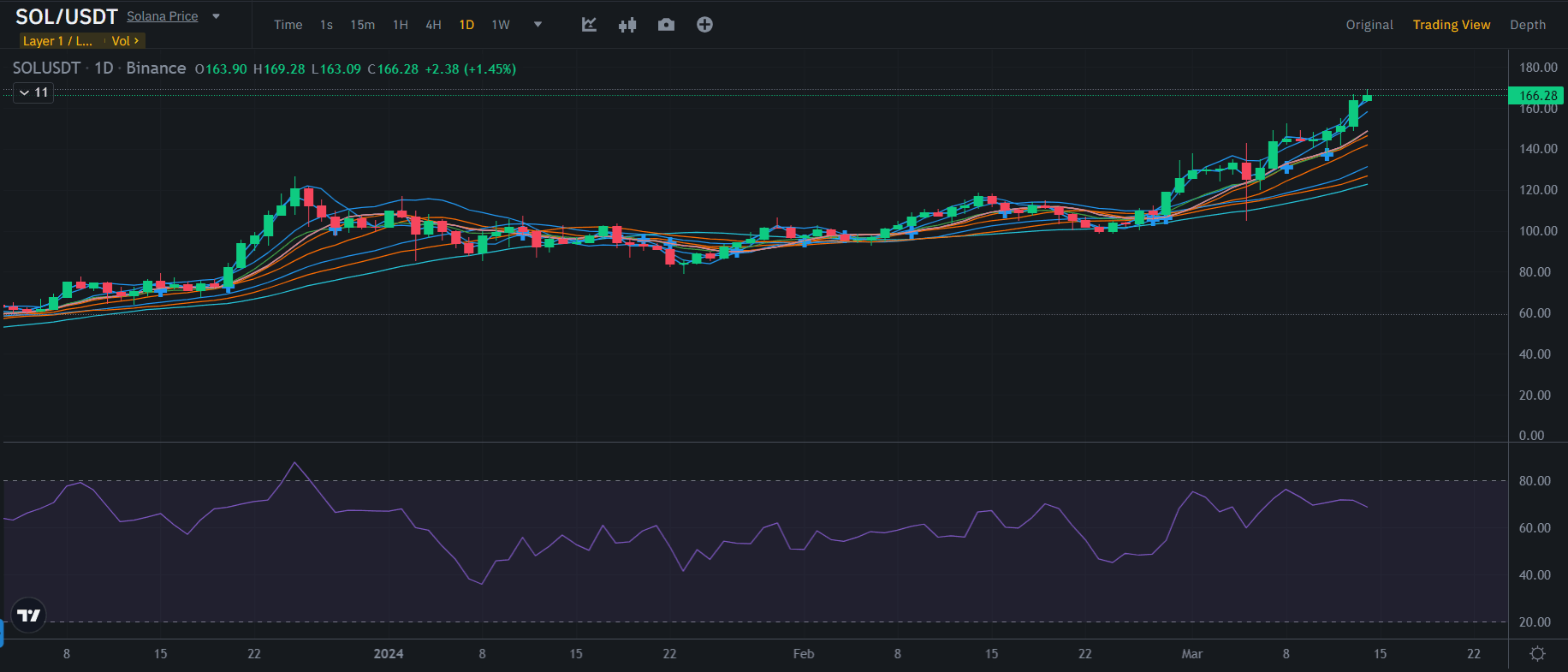Take a chart snapshot with camera icon
The image size is (1568, 672).
pos(666,25)
